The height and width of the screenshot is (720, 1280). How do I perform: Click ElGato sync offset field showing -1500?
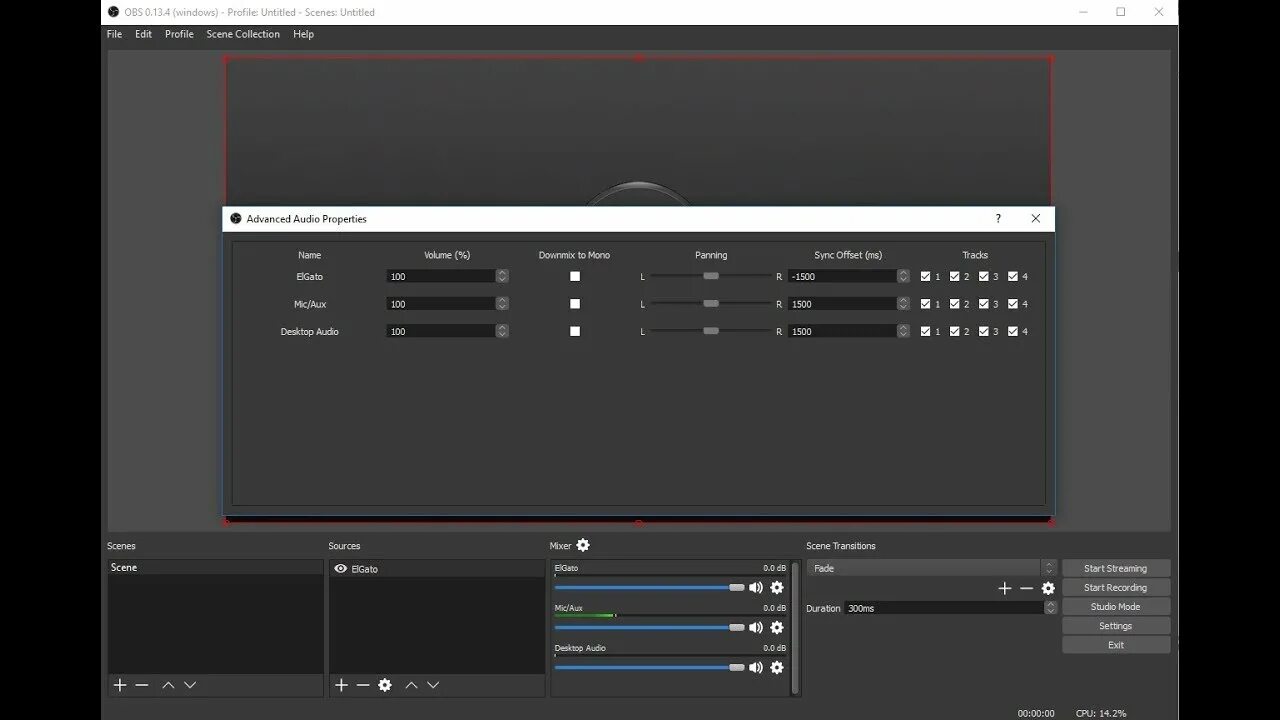843,276
